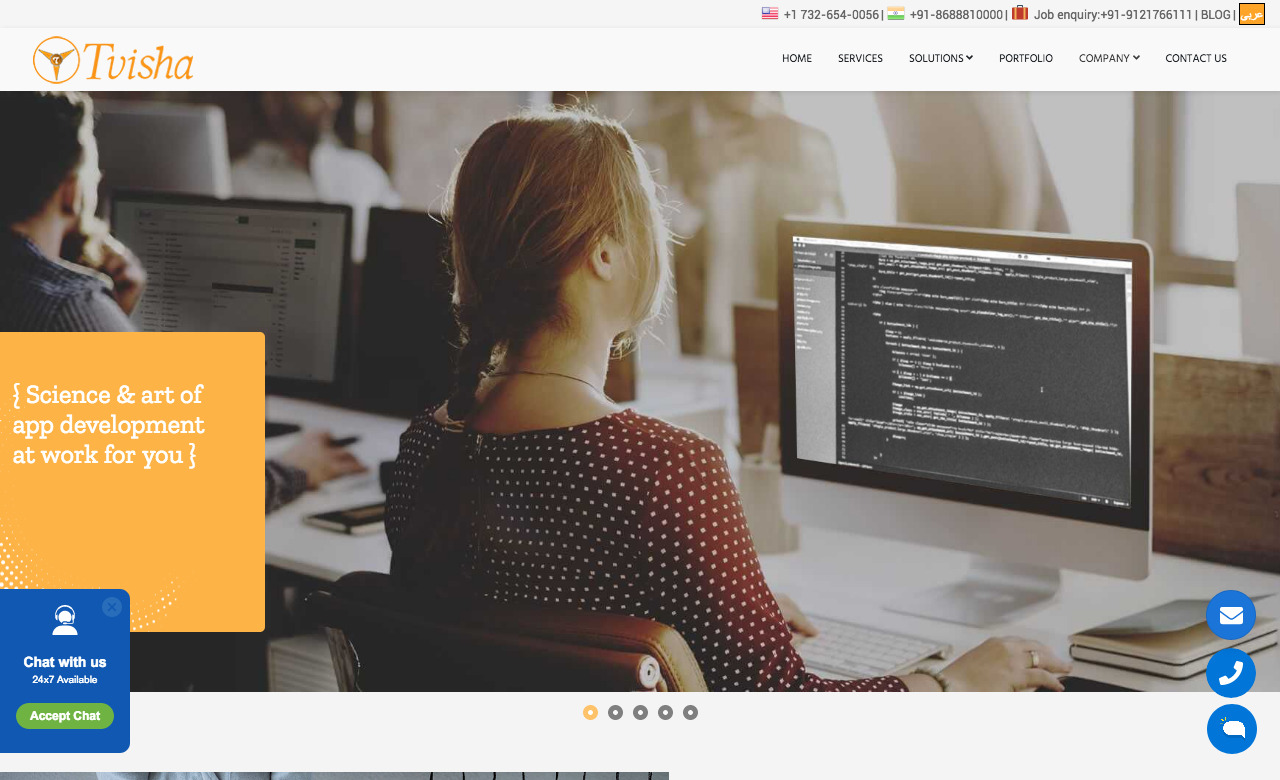The image size is (1280, 780).
Task: Go to the Services page
Action: [860, 59]
